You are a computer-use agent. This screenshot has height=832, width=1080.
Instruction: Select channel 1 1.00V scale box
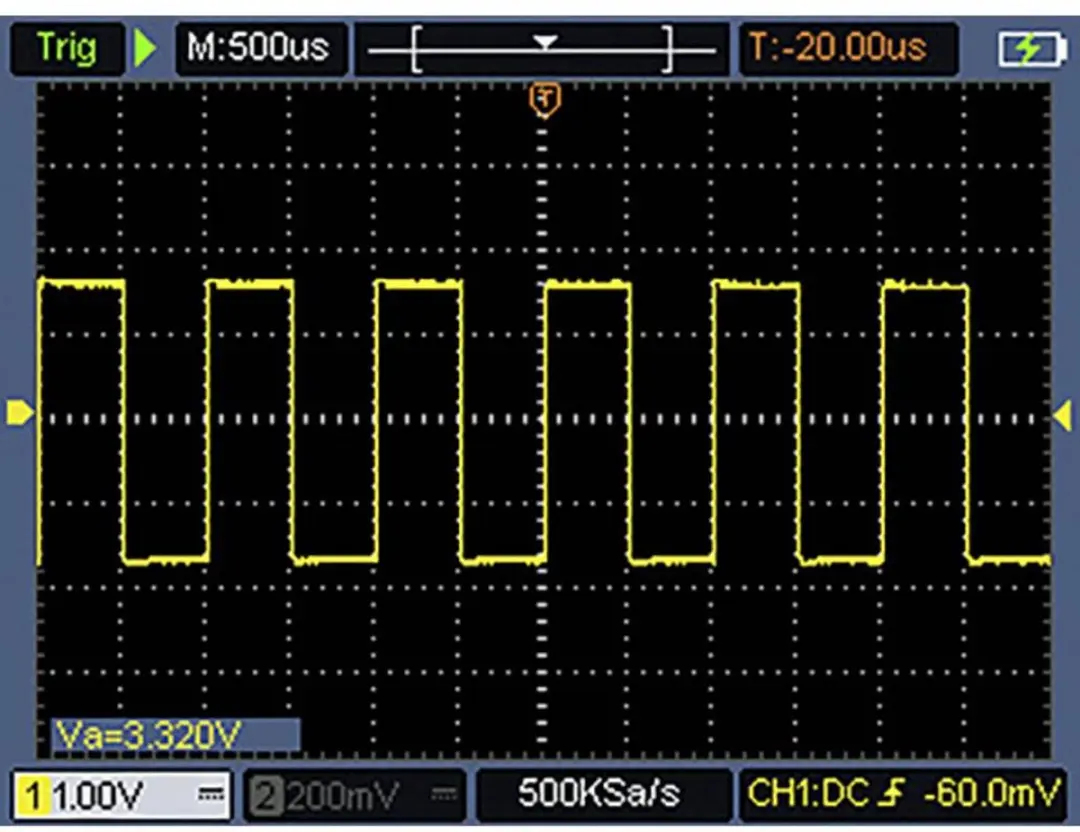tap(122, 795)
